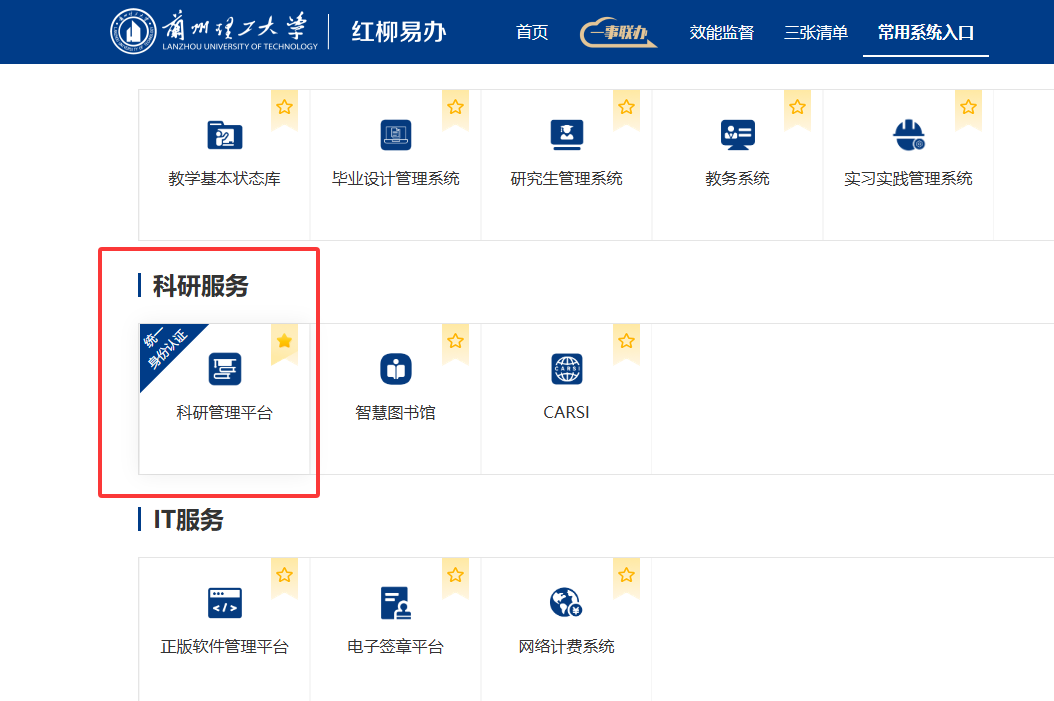Go to the 首页 menu item
This screenshot has height=701, width=1054.
pyautogui.click(x=532, y=33)
